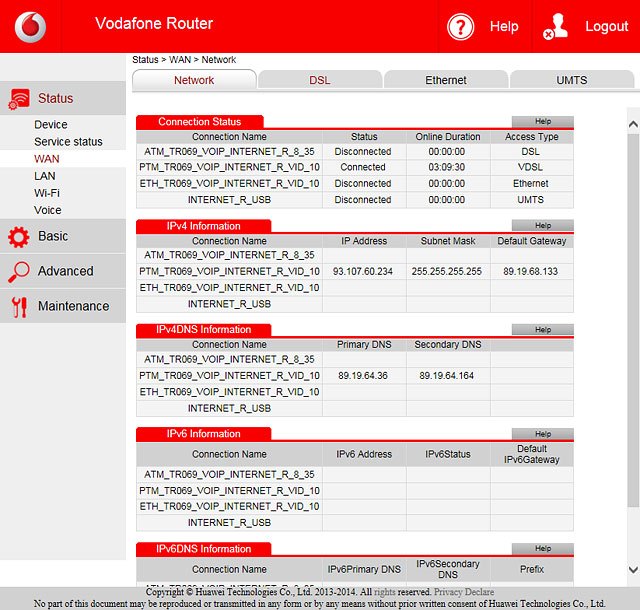Open the Device status page
Screen dimensions: 640x610
(51, 125)
